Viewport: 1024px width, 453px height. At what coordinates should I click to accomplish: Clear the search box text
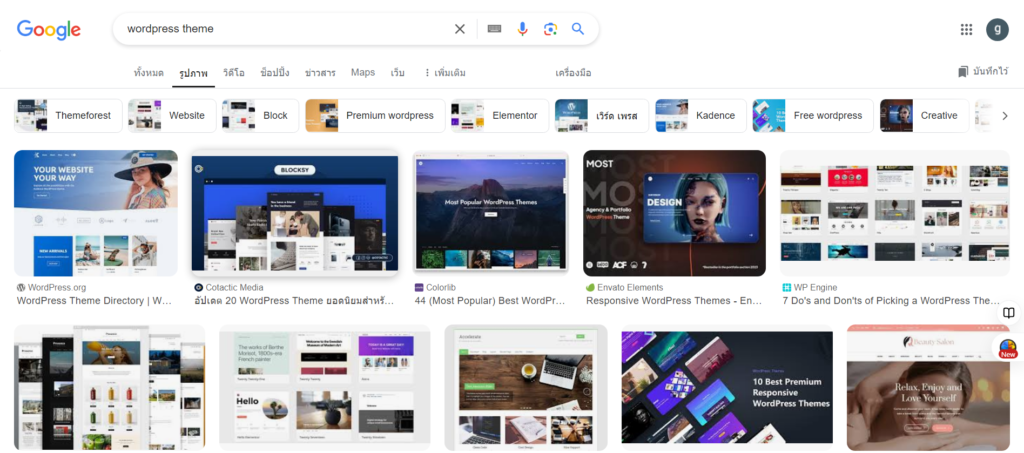tap(460, 29)
